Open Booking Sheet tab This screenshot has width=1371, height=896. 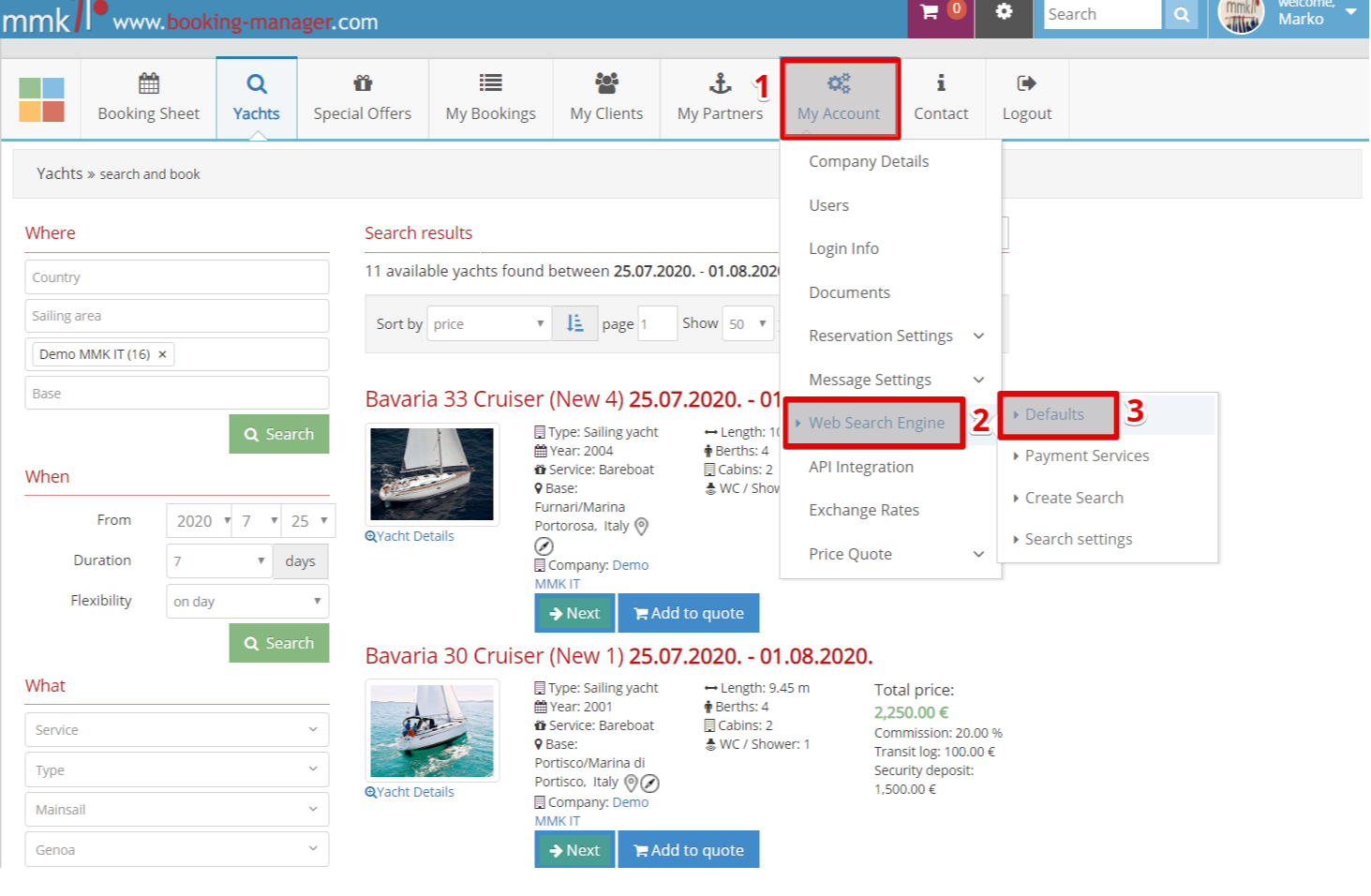click(148, 98)
